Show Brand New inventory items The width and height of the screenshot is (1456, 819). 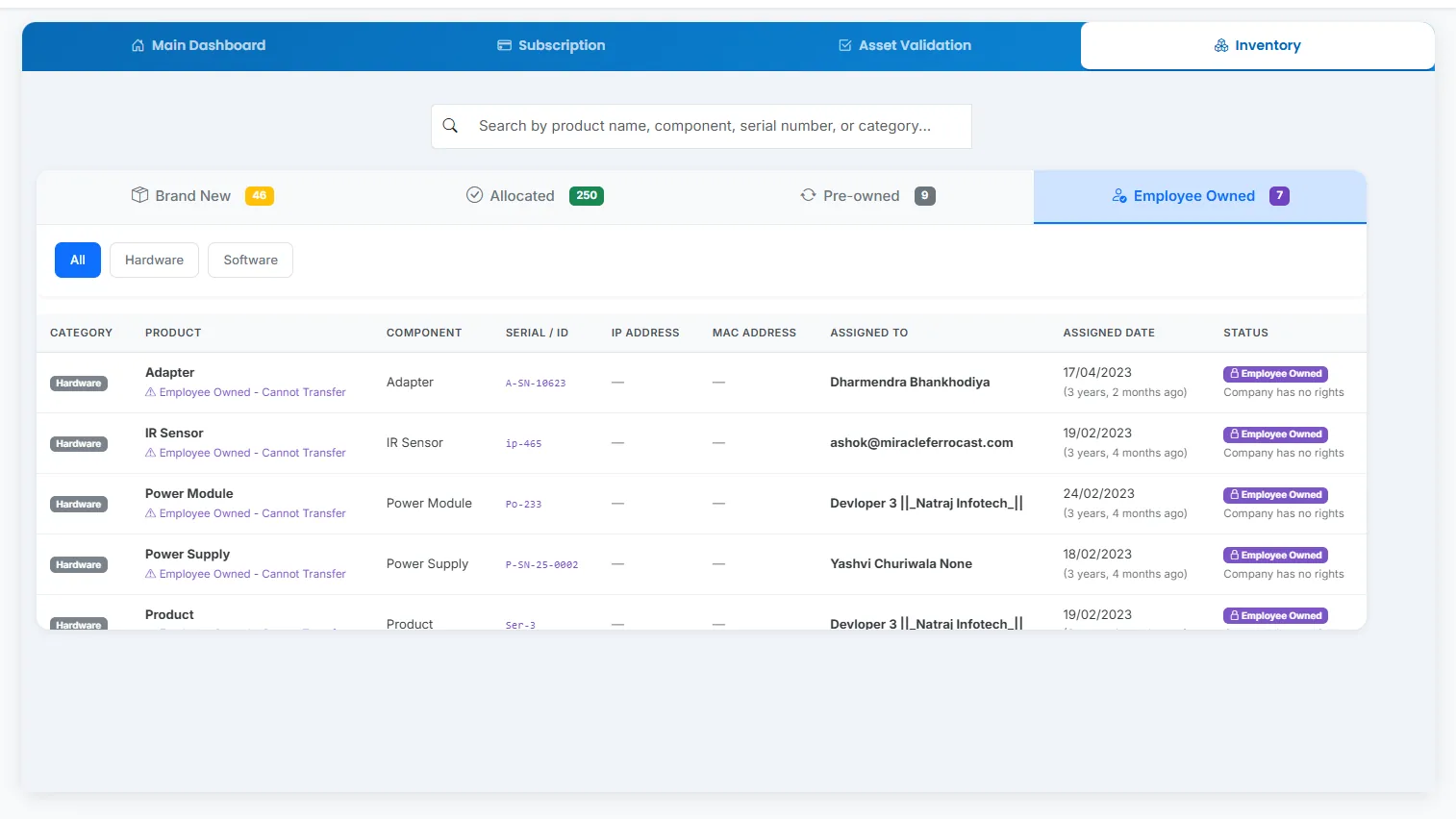click(203, 196)
